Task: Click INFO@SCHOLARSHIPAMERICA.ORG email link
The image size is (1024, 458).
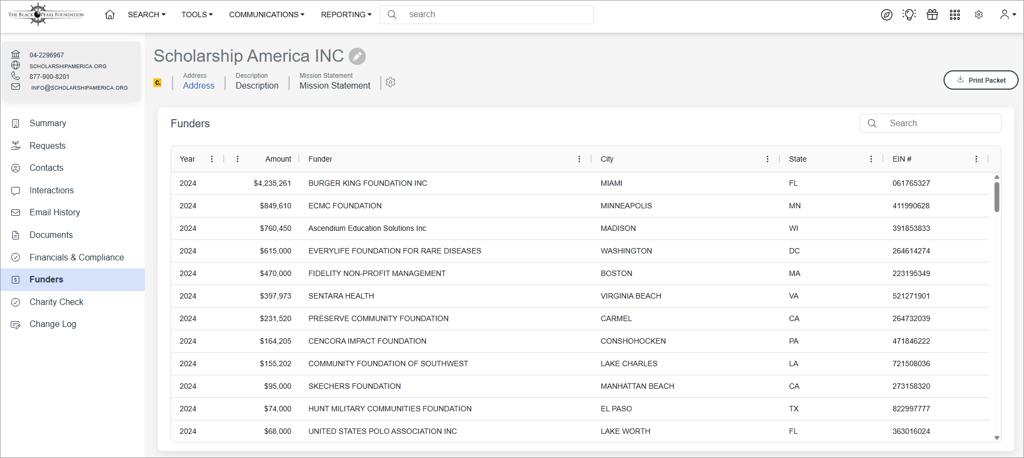Action: (x=79, y=88)
